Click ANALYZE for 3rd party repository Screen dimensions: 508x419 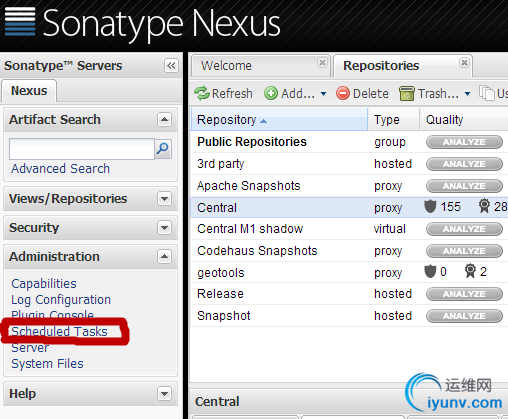tap(464, 164)
